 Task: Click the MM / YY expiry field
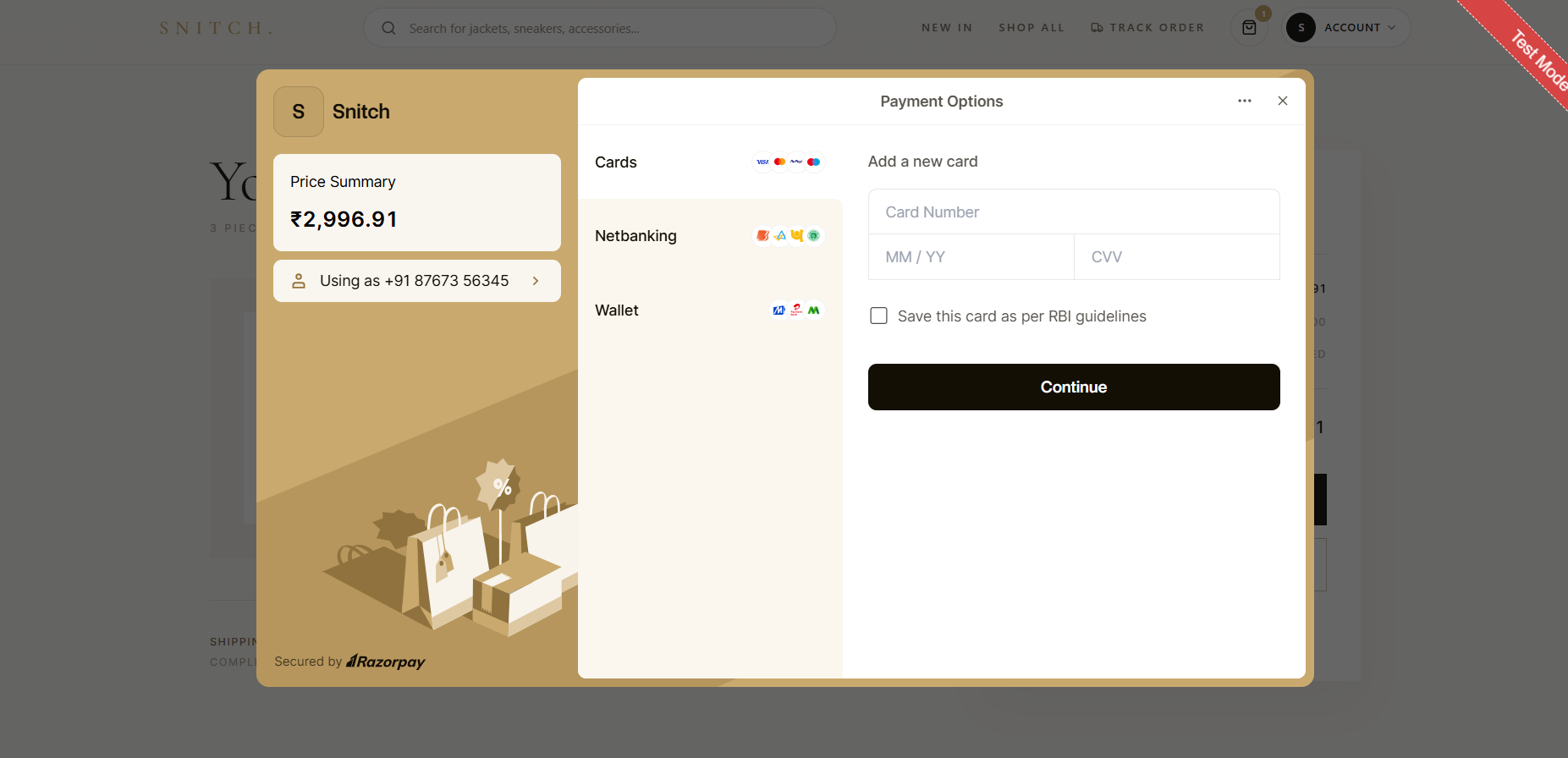click(x=971, y=257)
